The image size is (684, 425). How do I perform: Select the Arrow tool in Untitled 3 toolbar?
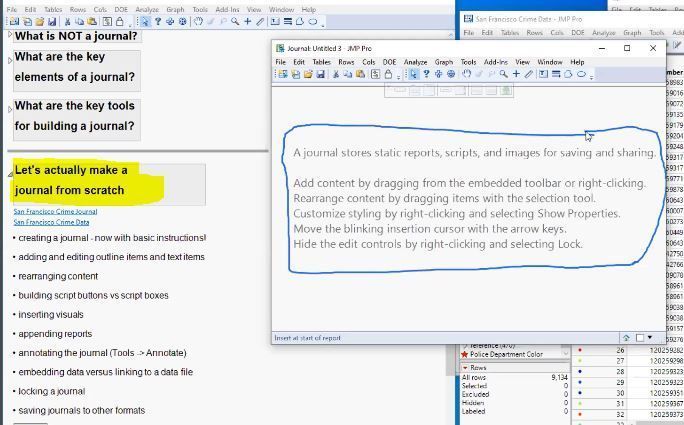point(413,74)
